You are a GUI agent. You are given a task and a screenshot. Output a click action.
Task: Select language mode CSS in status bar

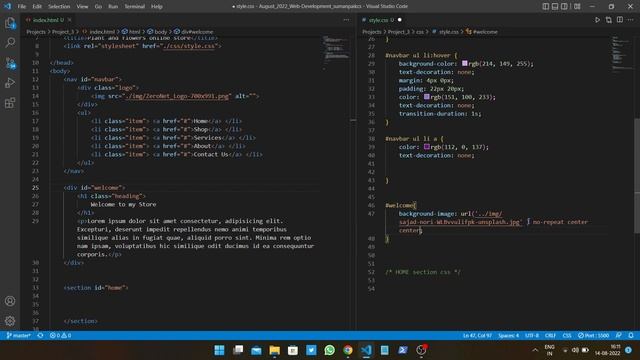click(x=567, y=336)
